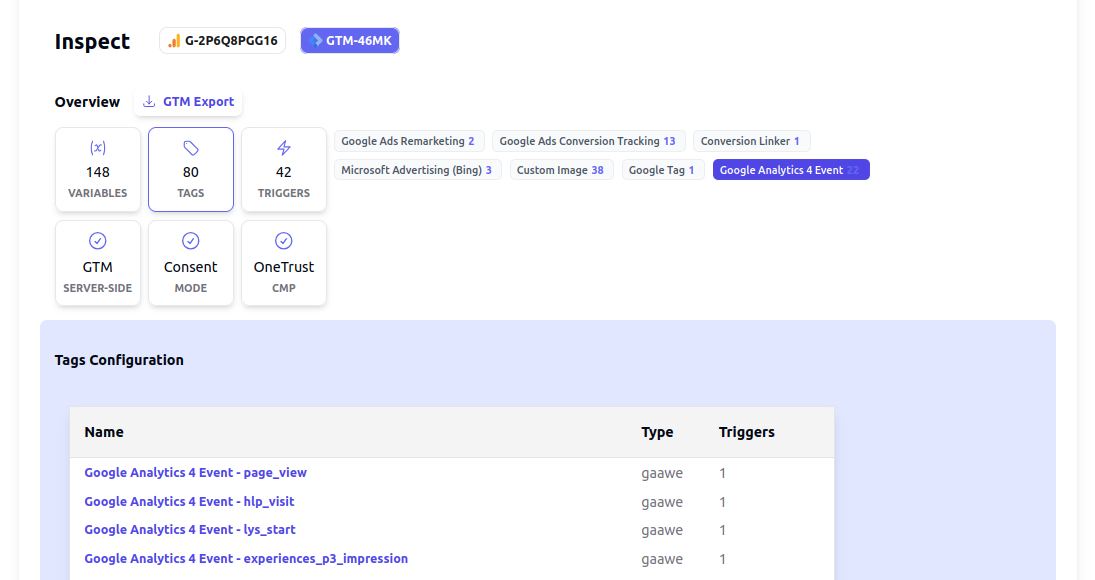Open the hlp_visit event tag
The image size is (1095, 580).
pyautogui.click(x=189, y=501)
